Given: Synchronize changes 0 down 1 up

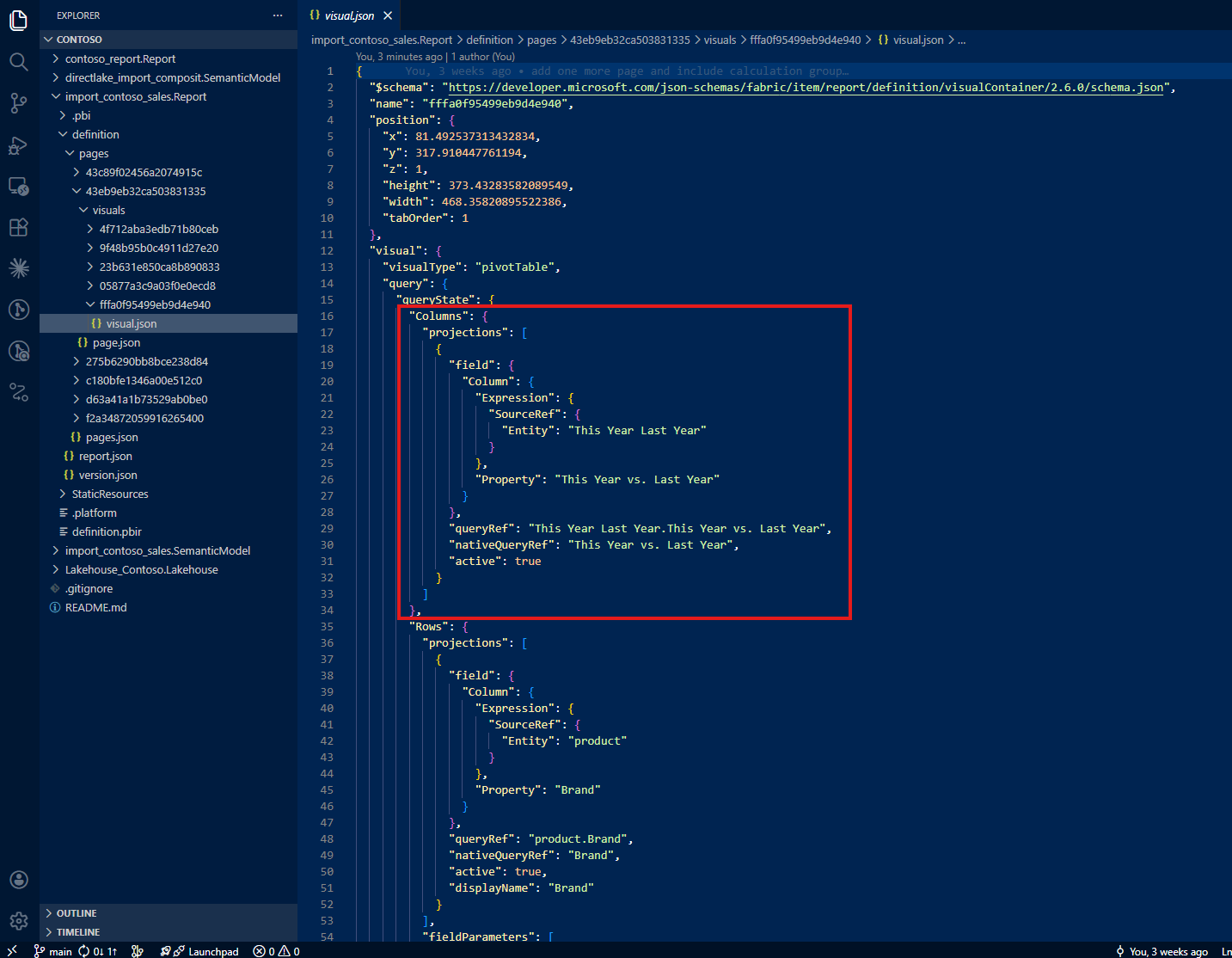Looking at the screenshot, I should click(x=97, y=951).
